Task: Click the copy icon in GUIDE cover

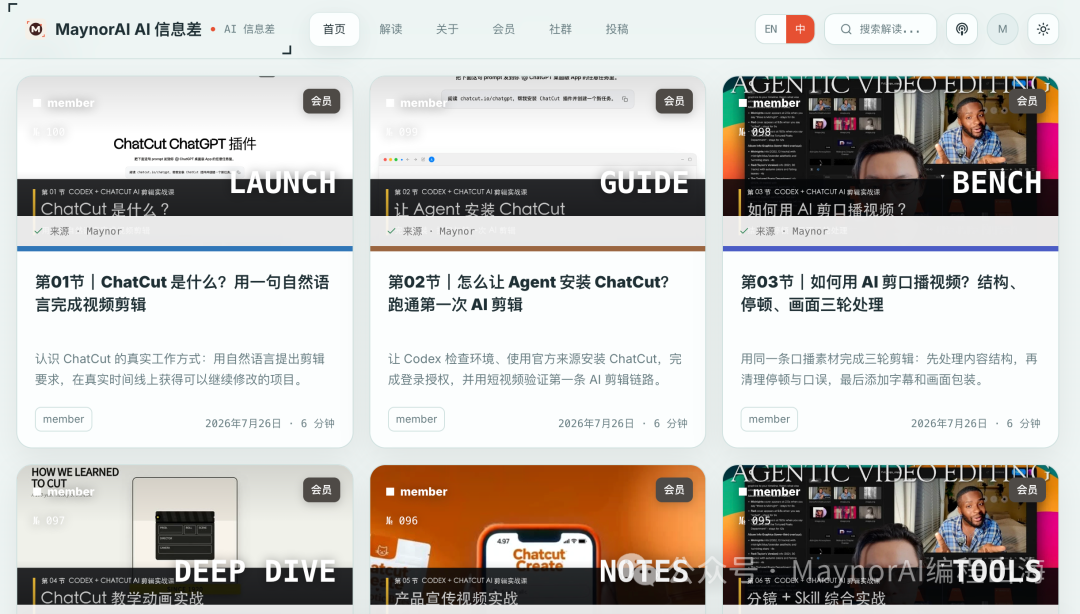Action: (625, 99)
